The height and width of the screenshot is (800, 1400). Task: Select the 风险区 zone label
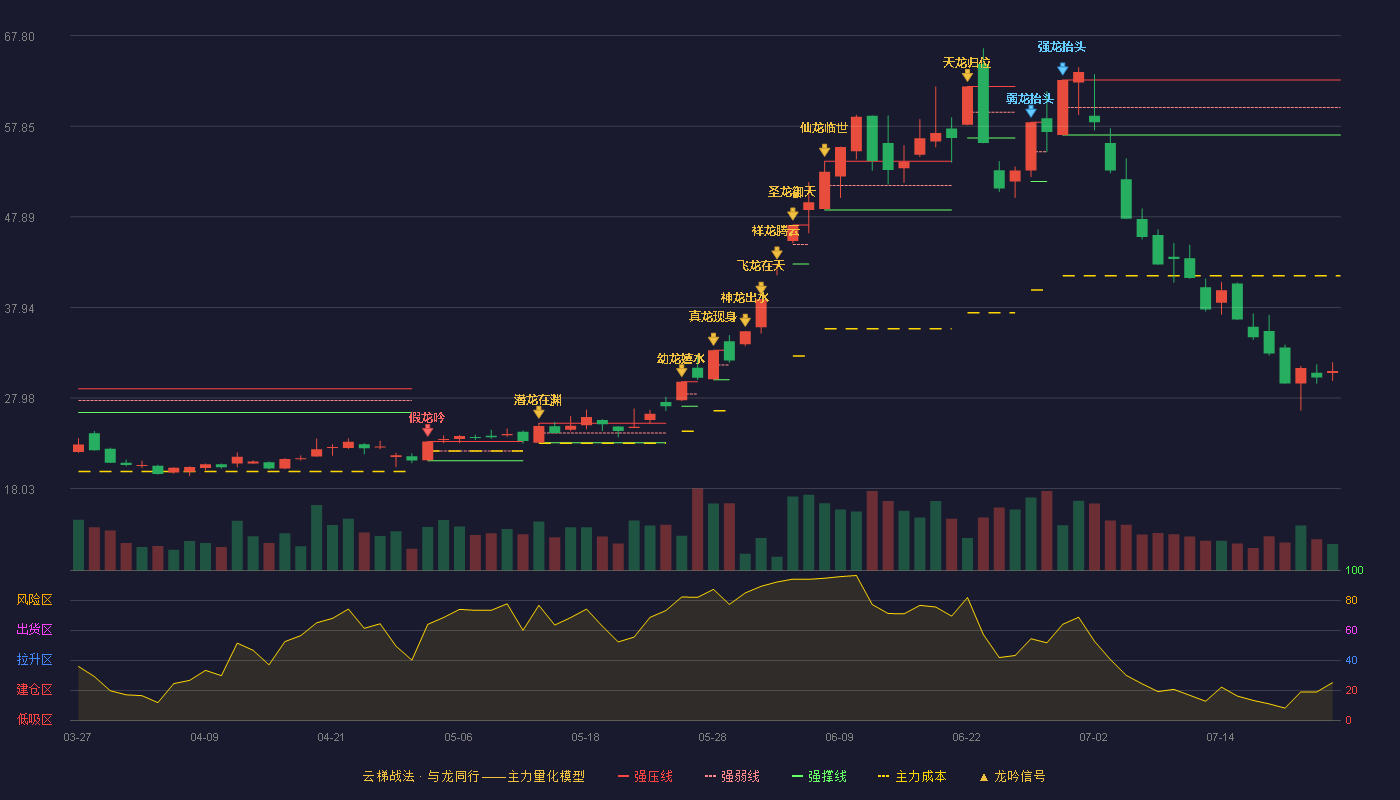(34, 600)
